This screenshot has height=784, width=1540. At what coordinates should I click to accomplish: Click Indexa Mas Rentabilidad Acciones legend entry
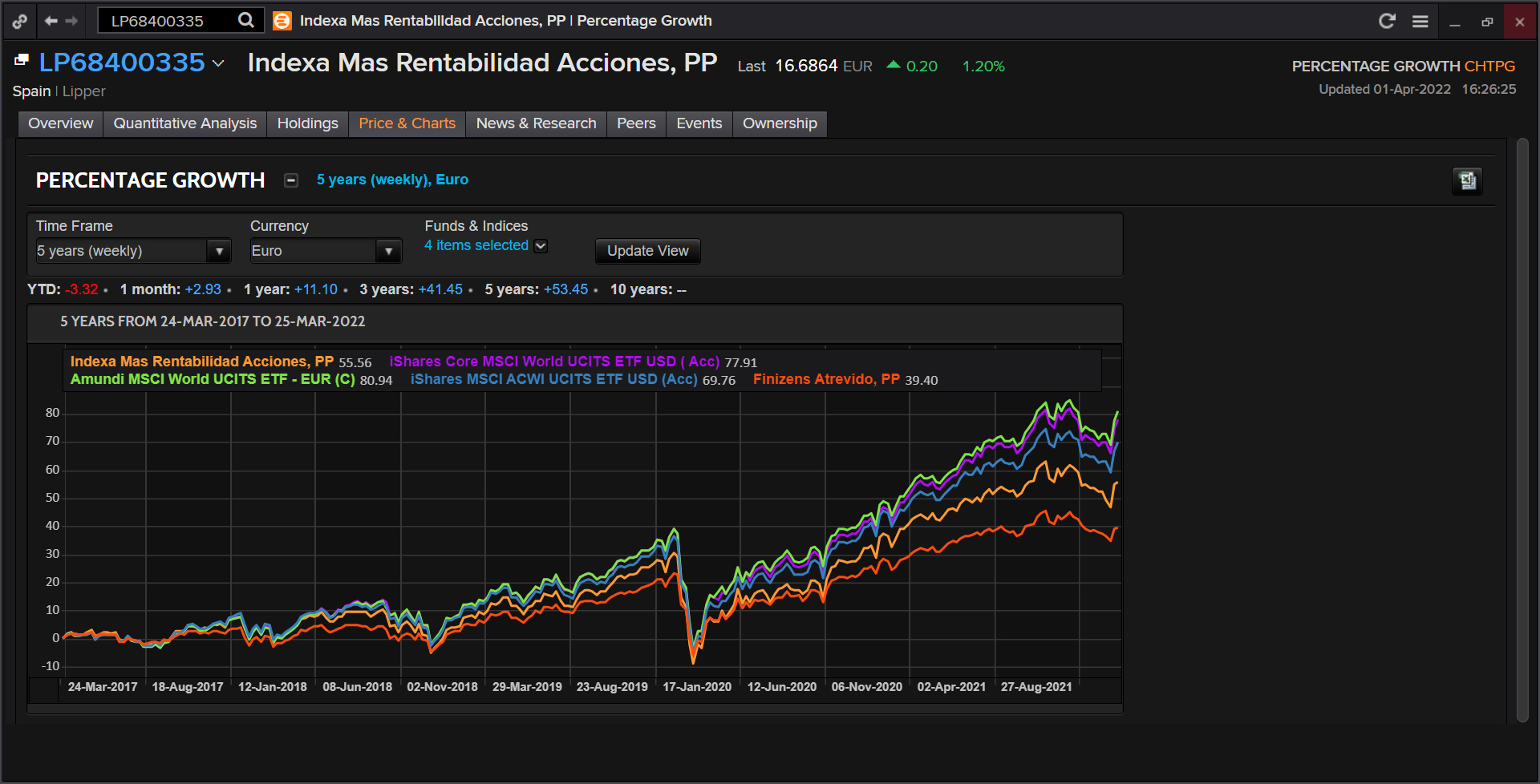202,362
